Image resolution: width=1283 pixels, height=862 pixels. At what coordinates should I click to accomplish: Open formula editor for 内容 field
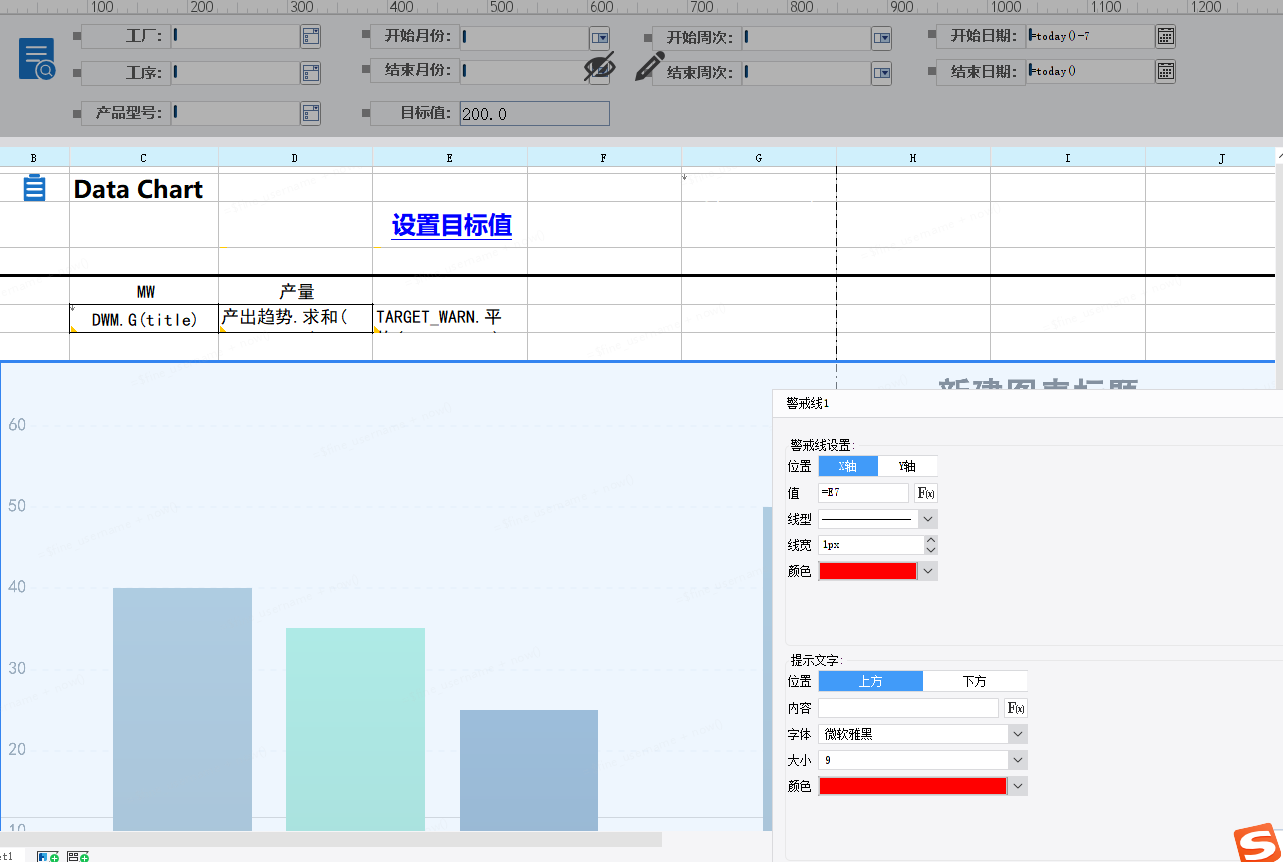click(1015, 708)
